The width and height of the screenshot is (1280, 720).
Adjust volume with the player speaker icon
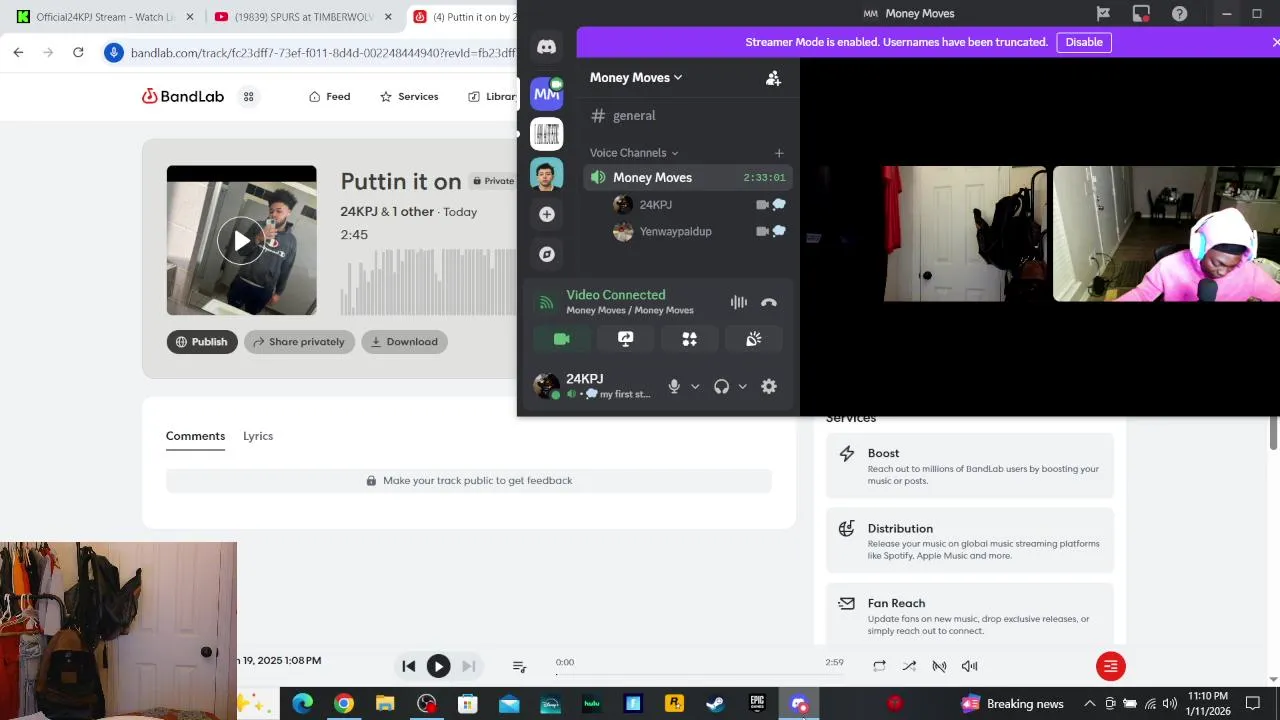(969, 666)
